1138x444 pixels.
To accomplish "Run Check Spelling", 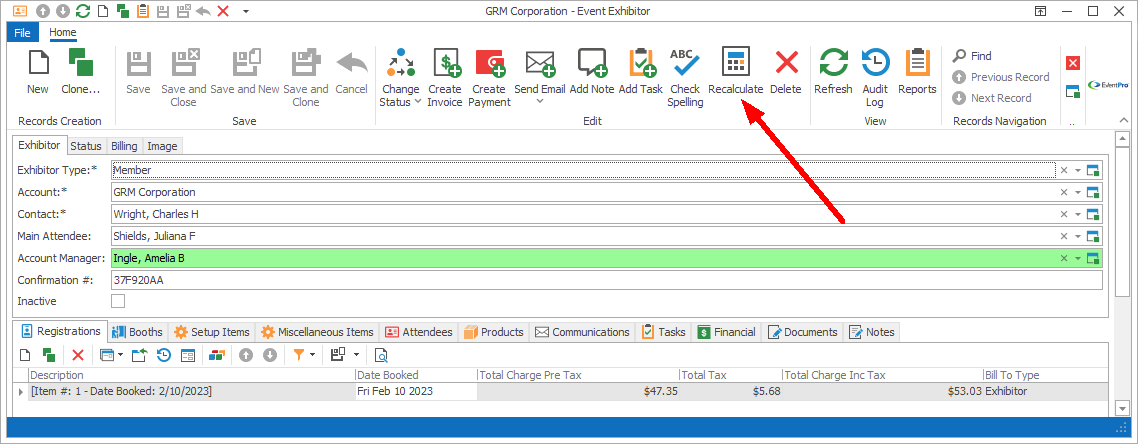I will coord(685,78).
